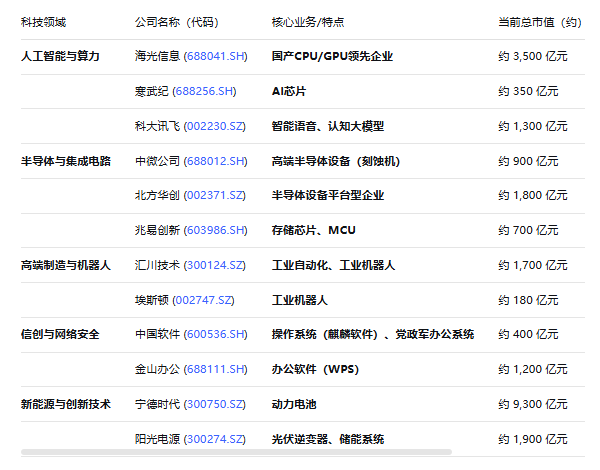Click the 新能源与创新技术 category cell
The image size is (600, 470).
coord(66,404)
